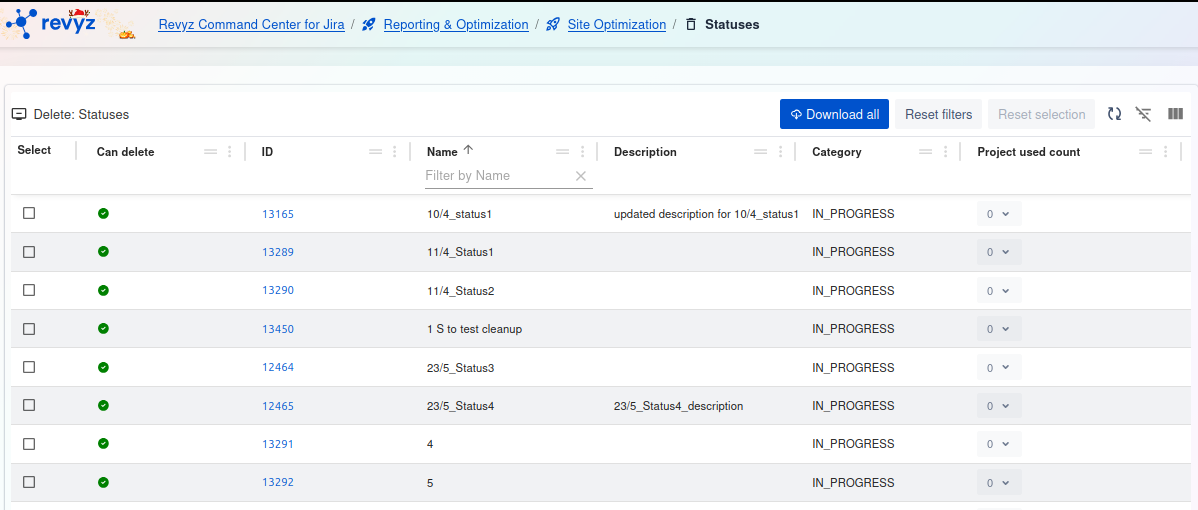Tick the checkbox for 23/5_Status3 row
This screenshot has height=510, width=1198.
(x=29, y=367)
